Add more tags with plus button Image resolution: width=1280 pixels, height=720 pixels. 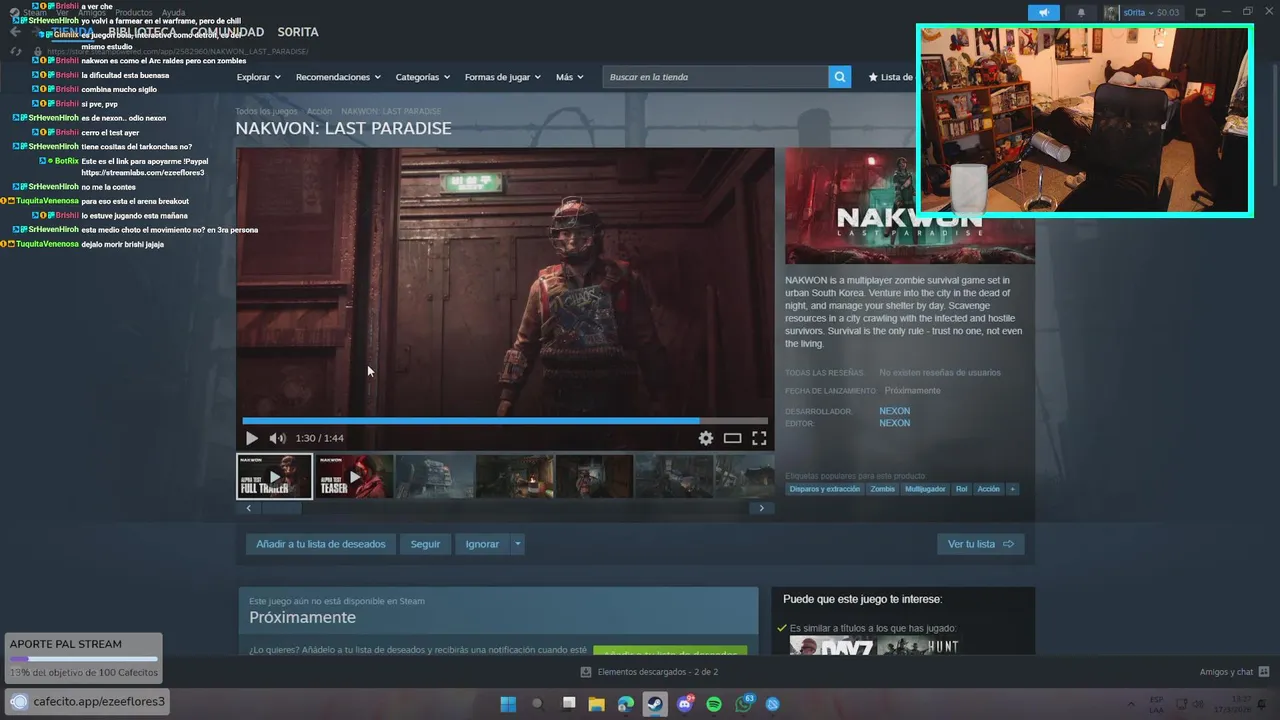point(1012,489)
